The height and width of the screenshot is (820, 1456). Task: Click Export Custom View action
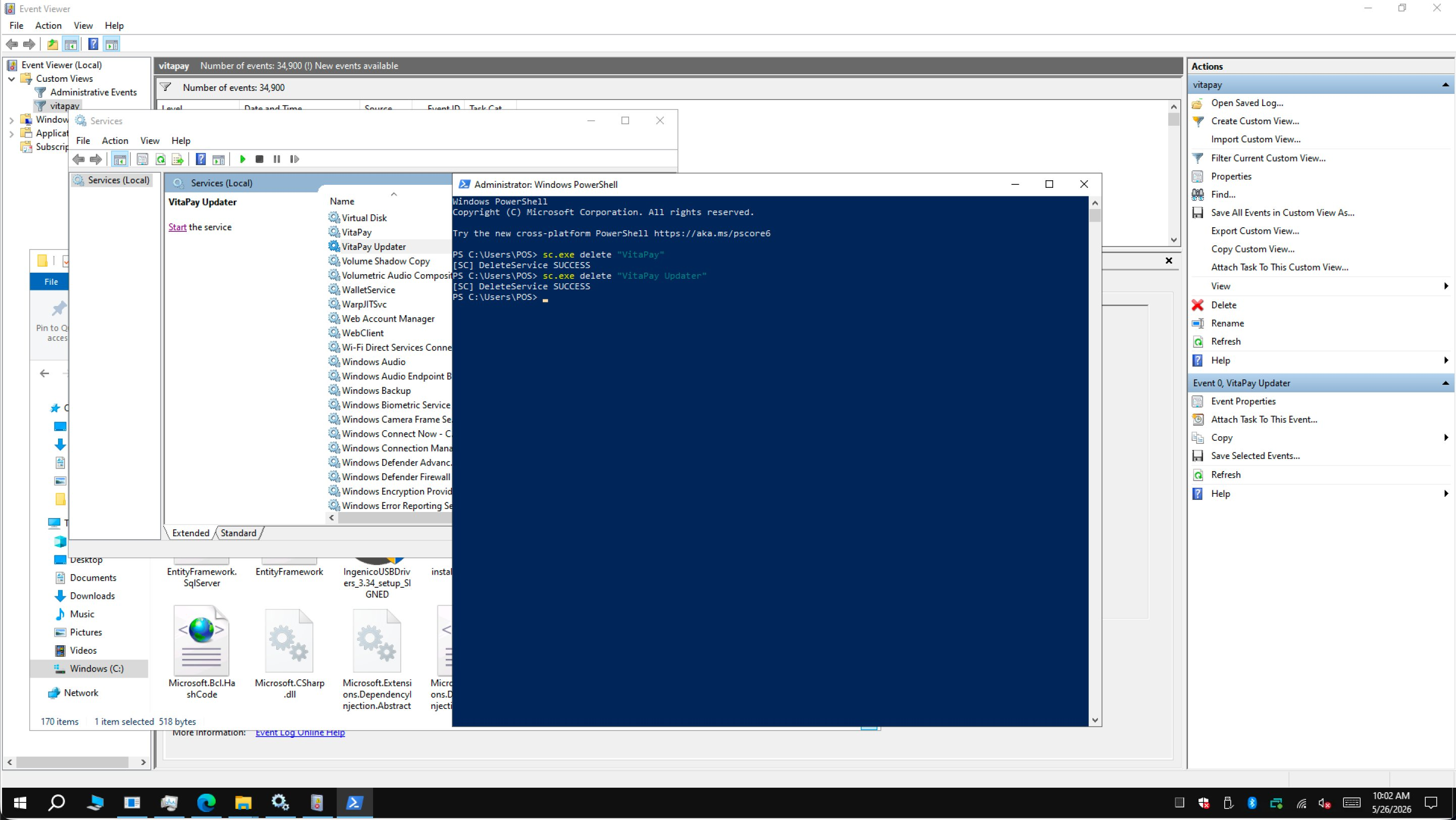[1255, 231]
